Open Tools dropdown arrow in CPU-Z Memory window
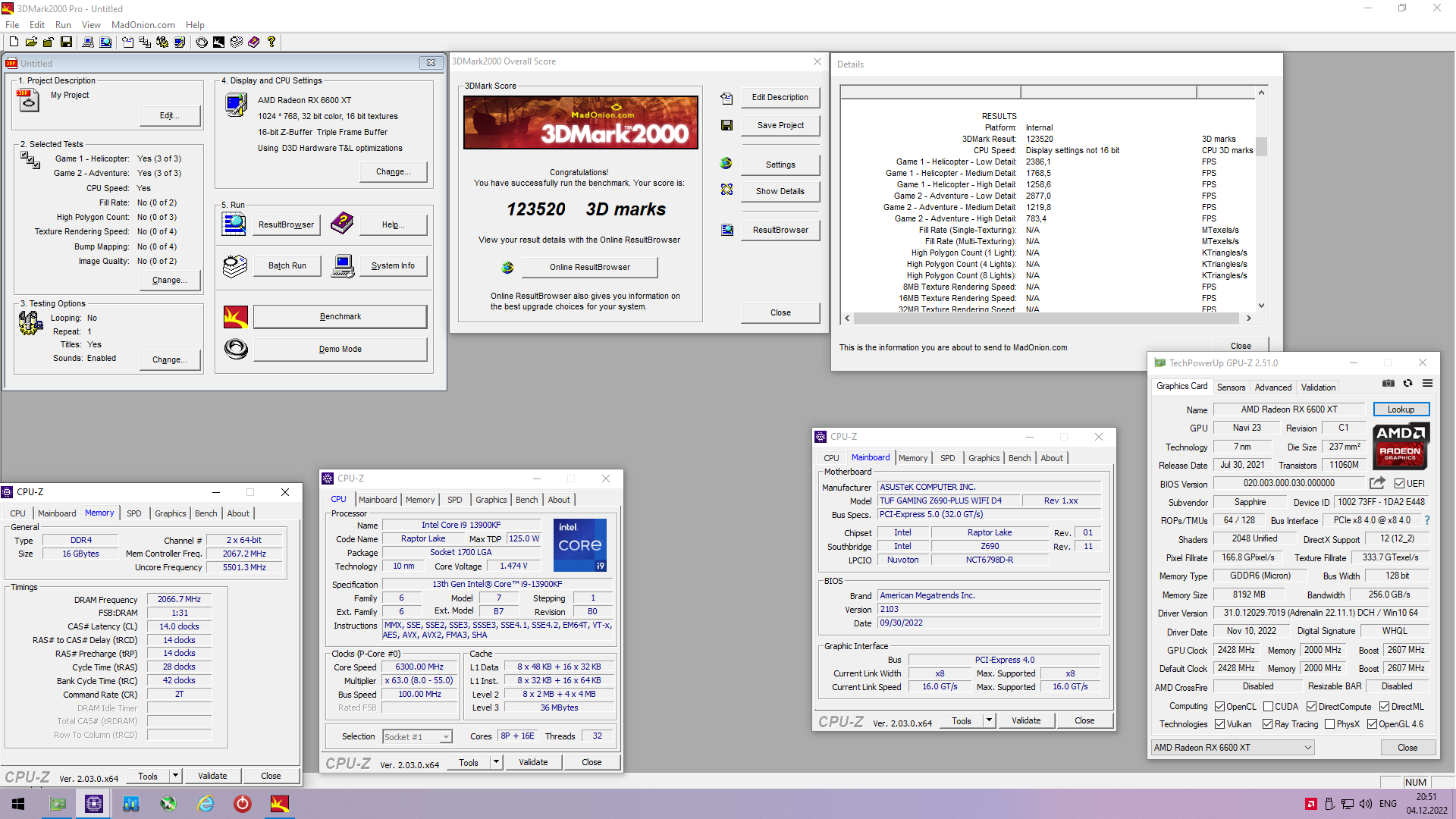Image resolution: width=1456 pixels, height=819 pixels. tap(175, 776)
